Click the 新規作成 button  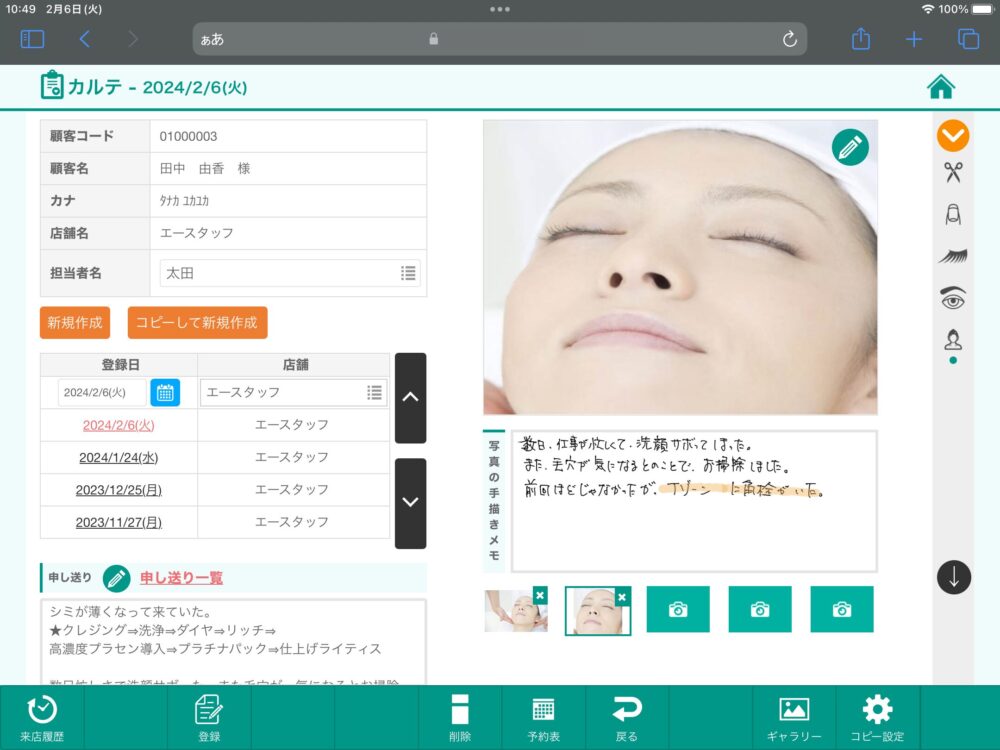coord(75,323)
